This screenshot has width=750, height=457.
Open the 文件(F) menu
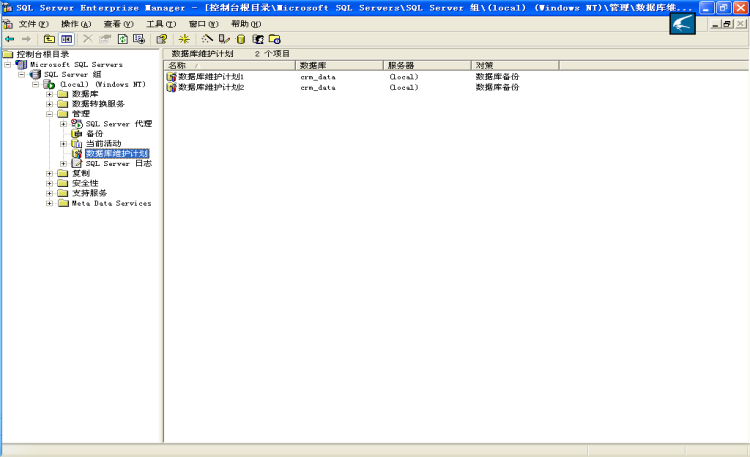pyautogui.click(x=33, y=24)
